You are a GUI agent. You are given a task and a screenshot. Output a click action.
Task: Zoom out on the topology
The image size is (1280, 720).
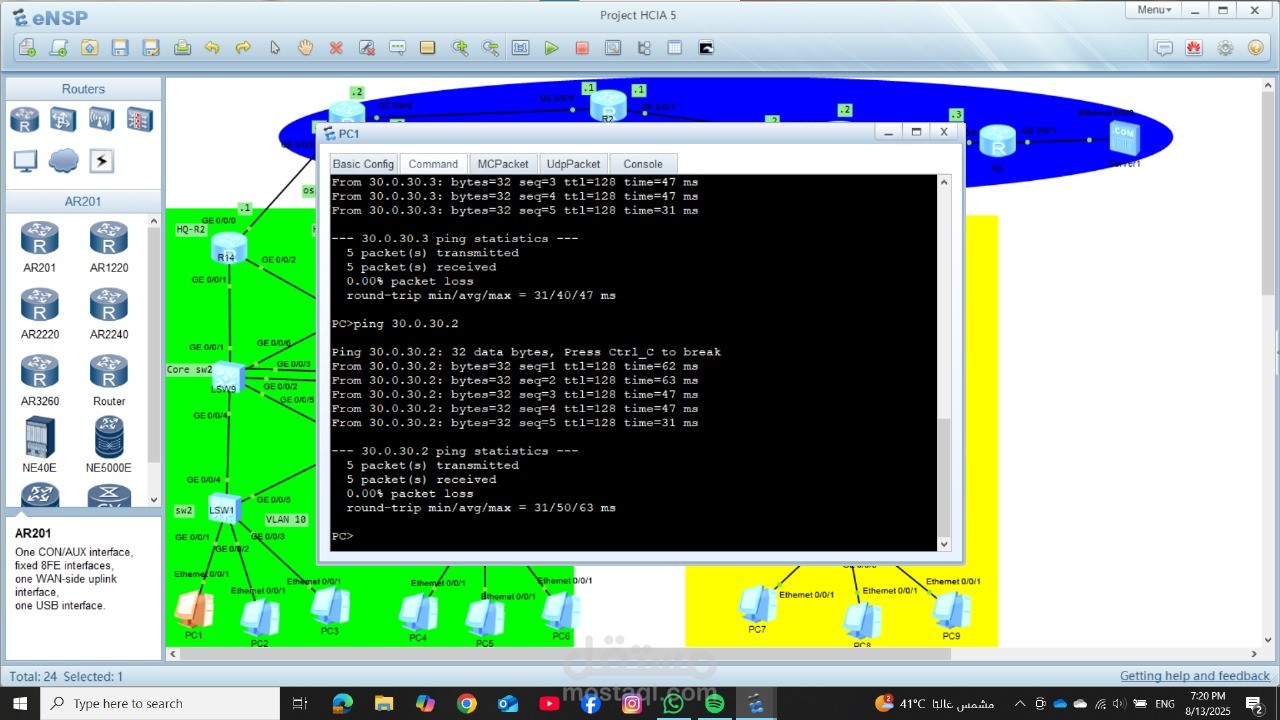[x=490, y=47]
